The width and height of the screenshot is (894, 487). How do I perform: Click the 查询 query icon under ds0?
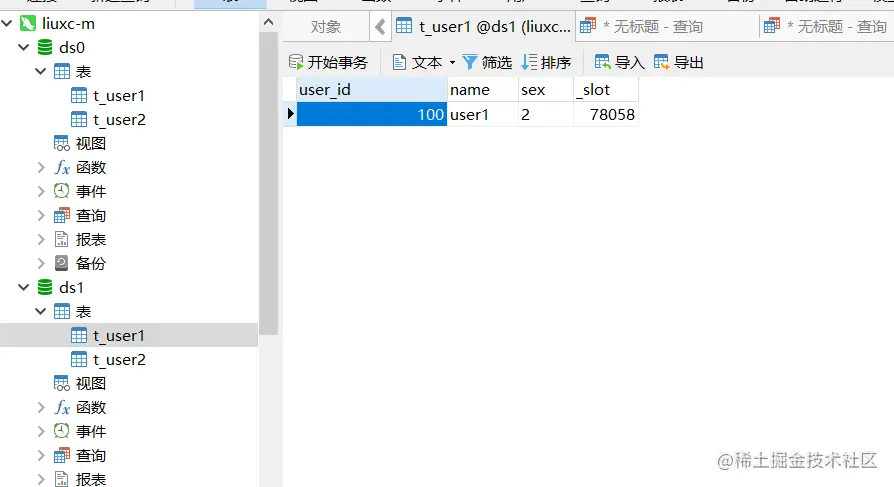[62, 216]
